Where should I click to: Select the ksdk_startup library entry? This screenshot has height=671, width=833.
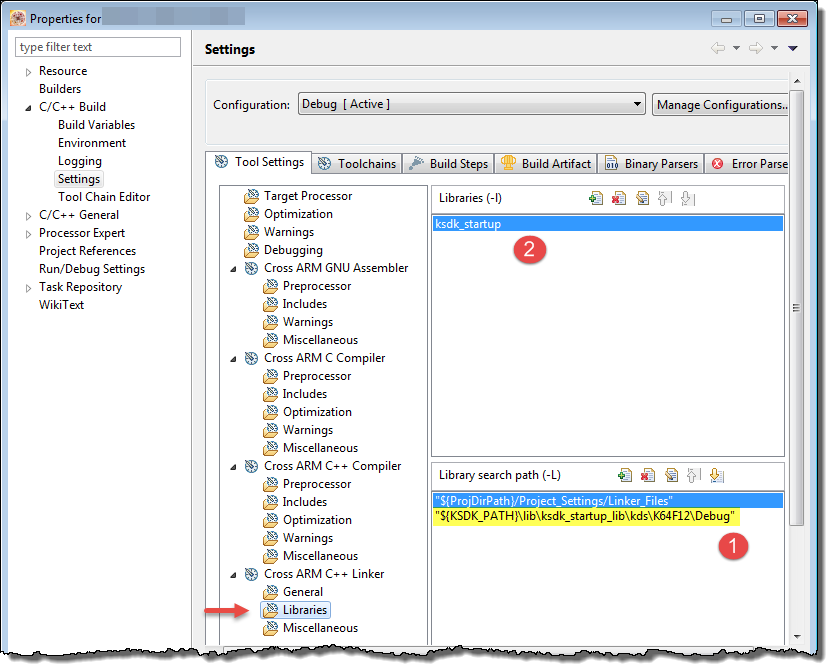[x=608, y=224]
